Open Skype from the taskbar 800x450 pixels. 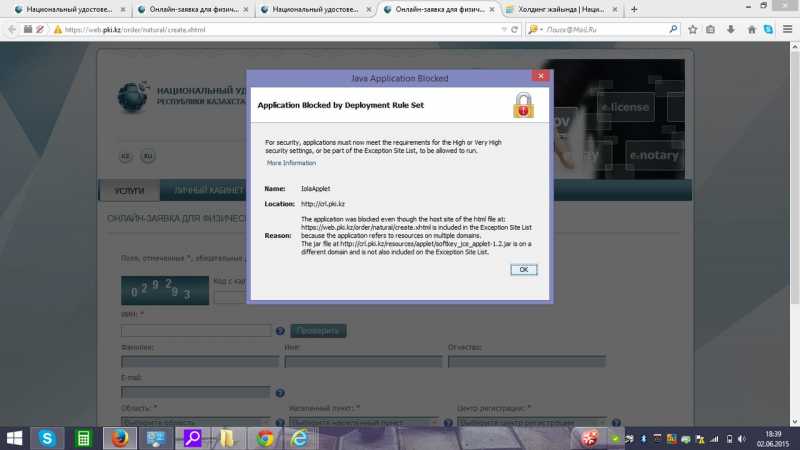point(47,438)
